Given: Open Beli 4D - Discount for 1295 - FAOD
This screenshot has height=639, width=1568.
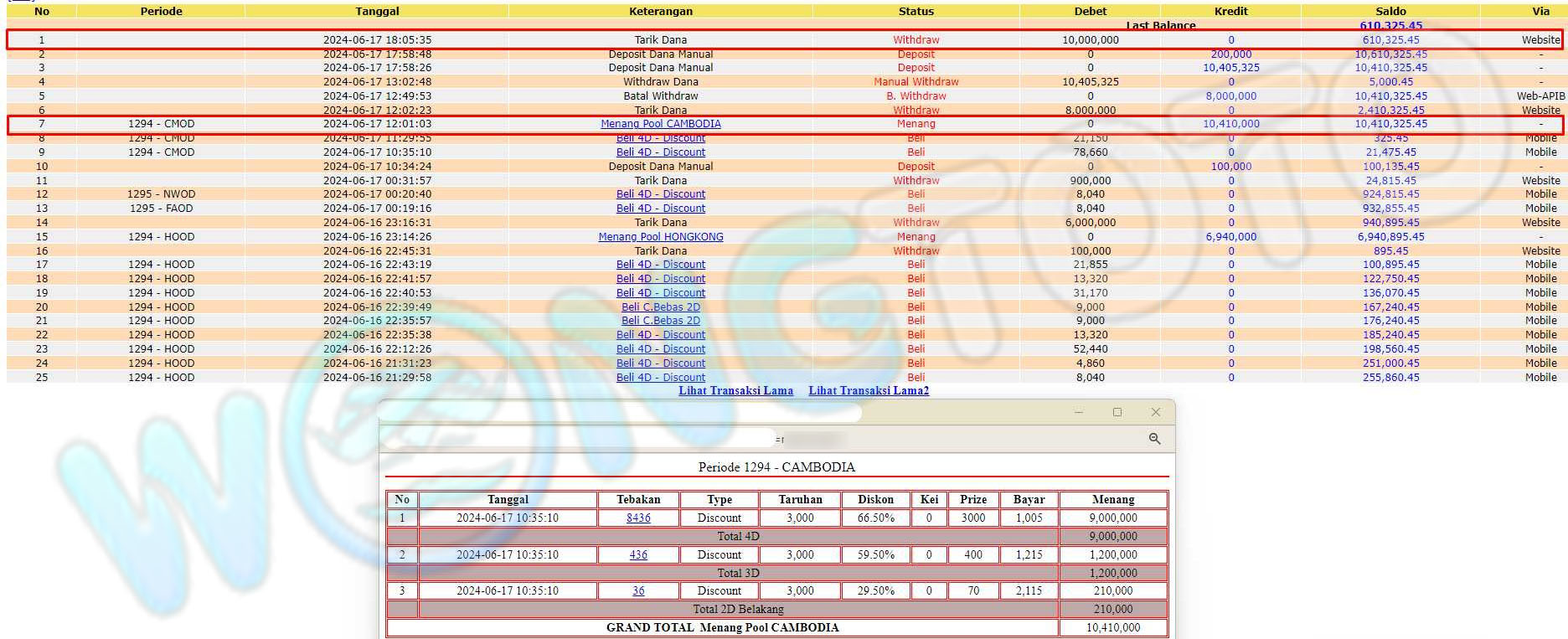Looking at the screenshot, I should [660, 209].
